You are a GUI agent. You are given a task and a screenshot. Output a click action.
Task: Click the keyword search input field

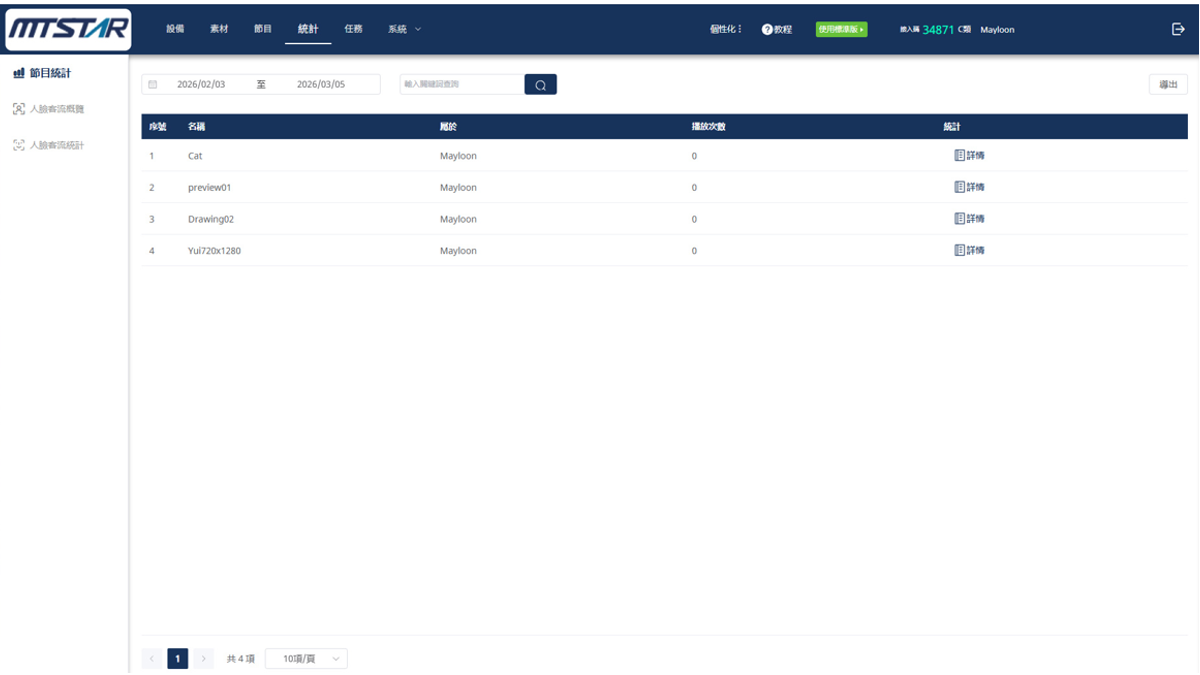[460, 85]
